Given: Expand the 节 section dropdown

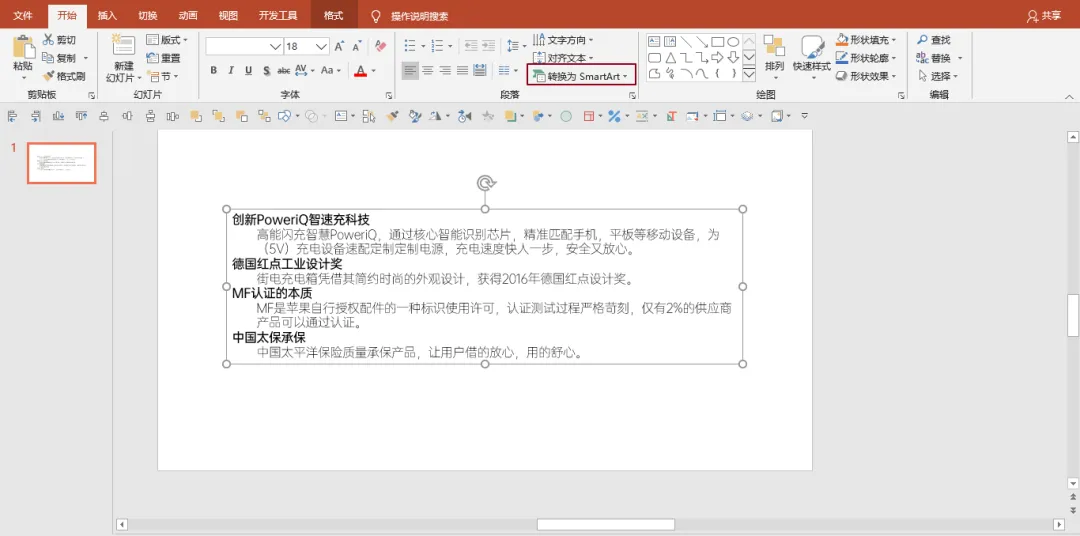Looking at the screenshot, I should (162, 76).
